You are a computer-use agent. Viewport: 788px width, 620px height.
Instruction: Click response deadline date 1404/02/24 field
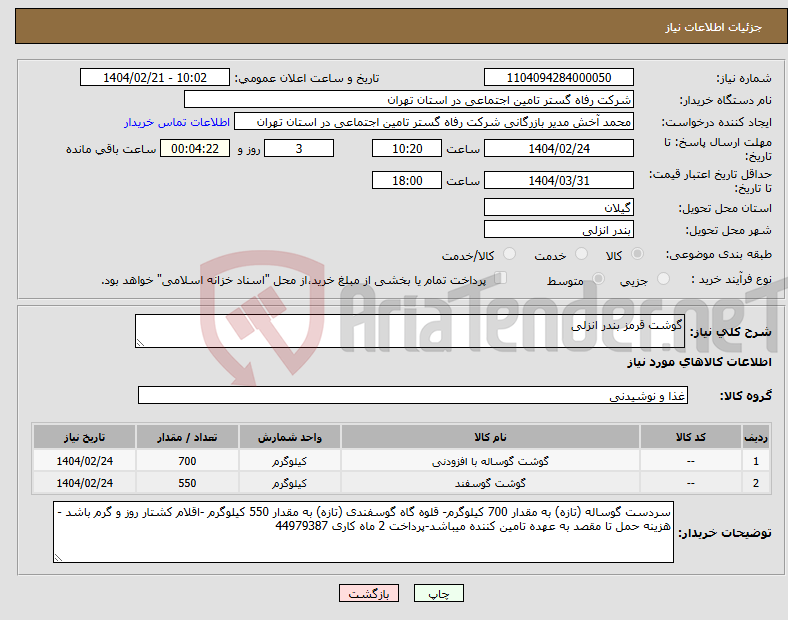[559, 148]
